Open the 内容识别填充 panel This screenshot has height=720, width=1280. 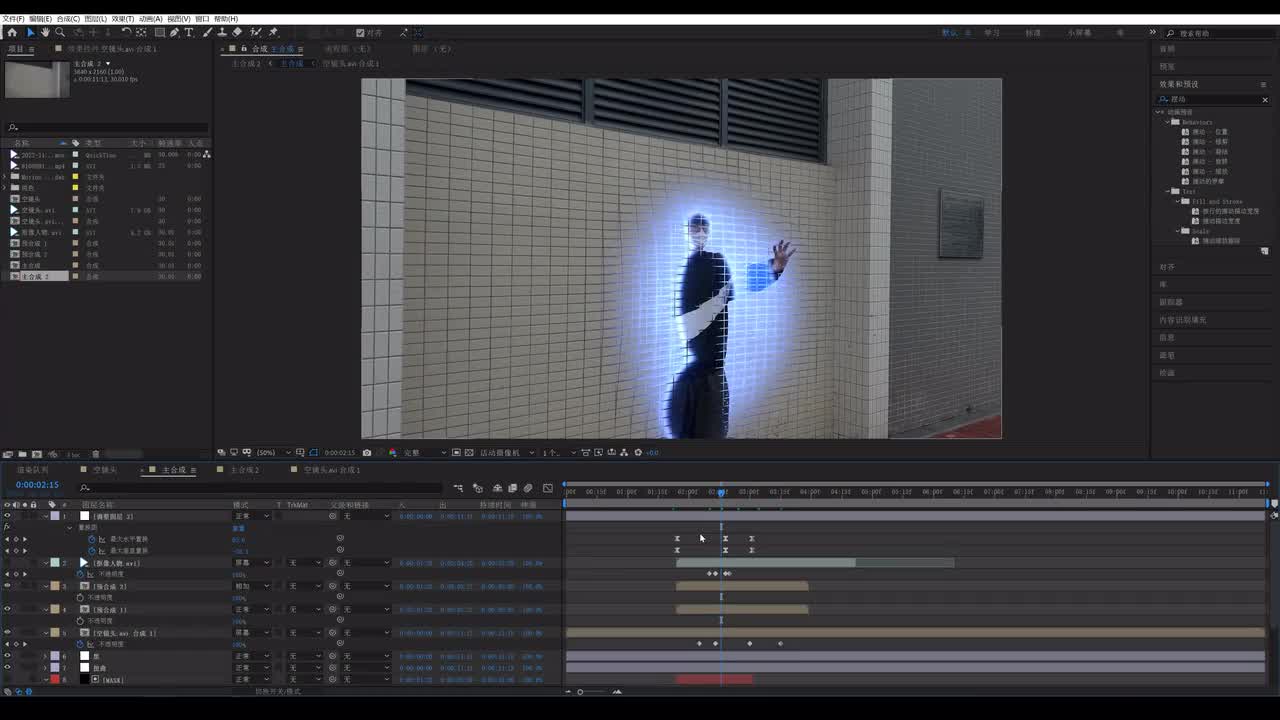[x=1183, y=320]
